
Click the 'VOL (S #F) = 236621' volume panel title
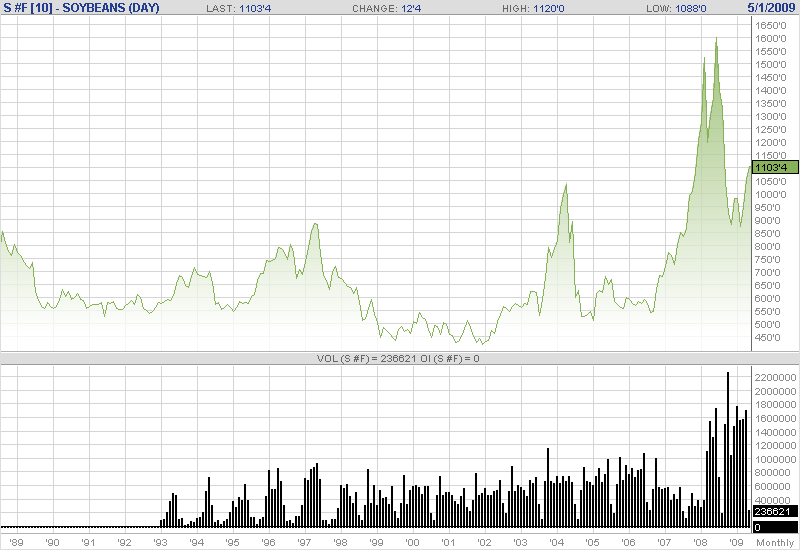point(366,359)
